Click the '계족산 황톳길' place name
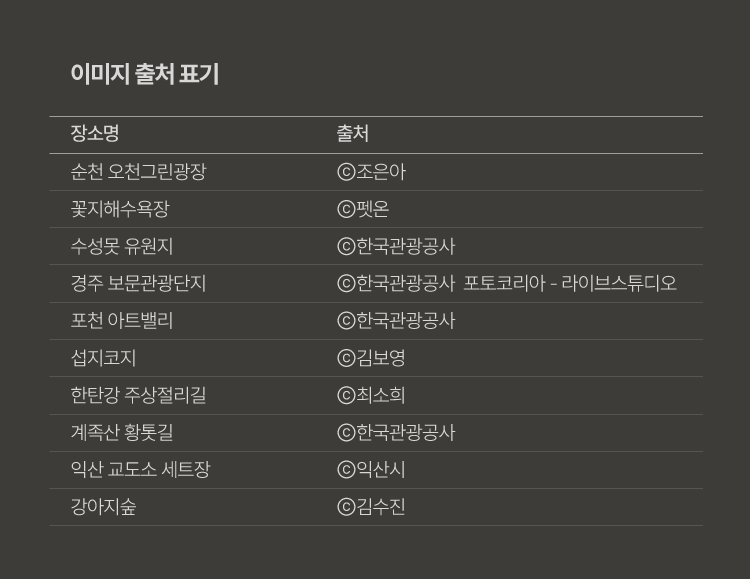 (x=122, y=433)
